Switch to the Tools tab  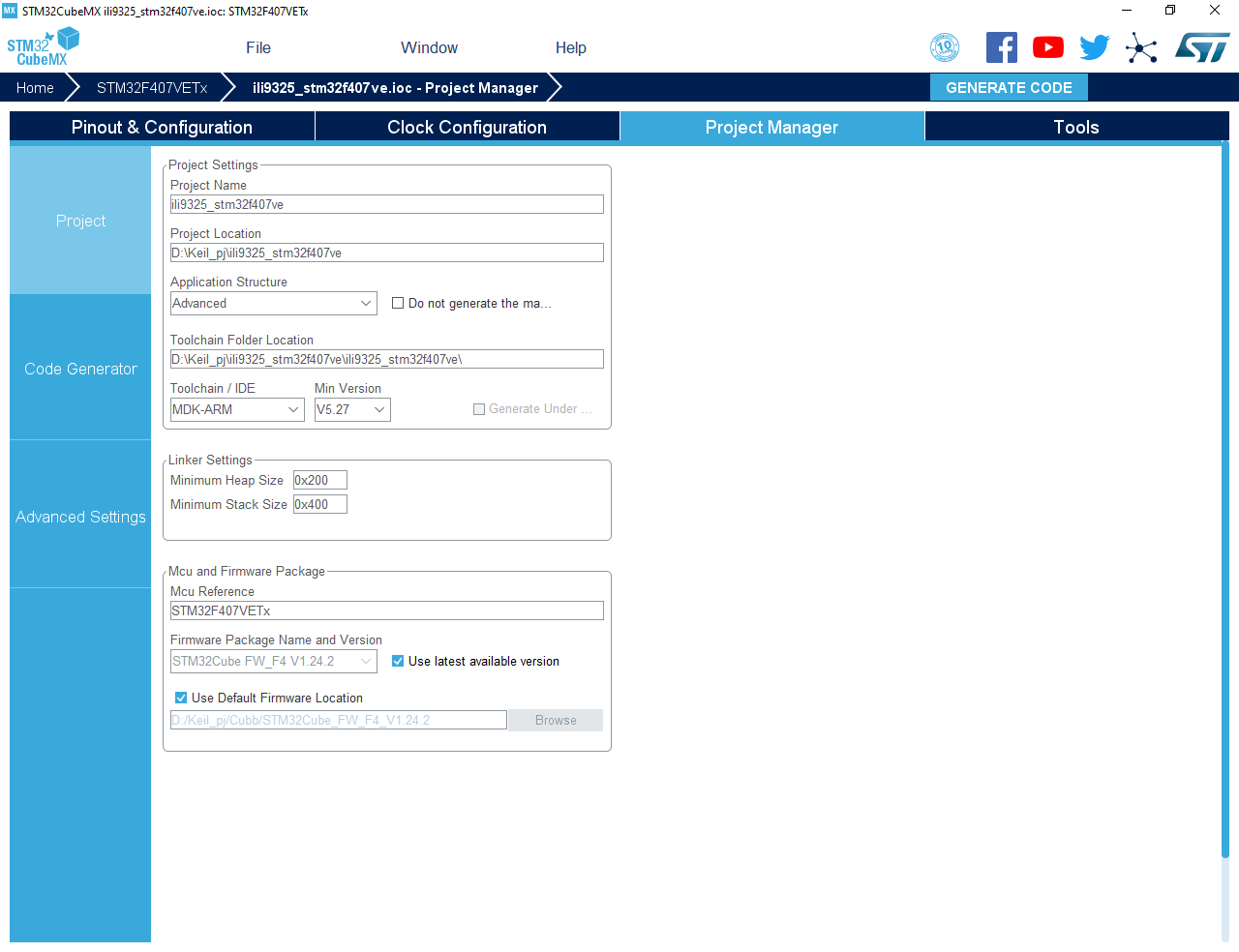click(x=1076, y=127)
